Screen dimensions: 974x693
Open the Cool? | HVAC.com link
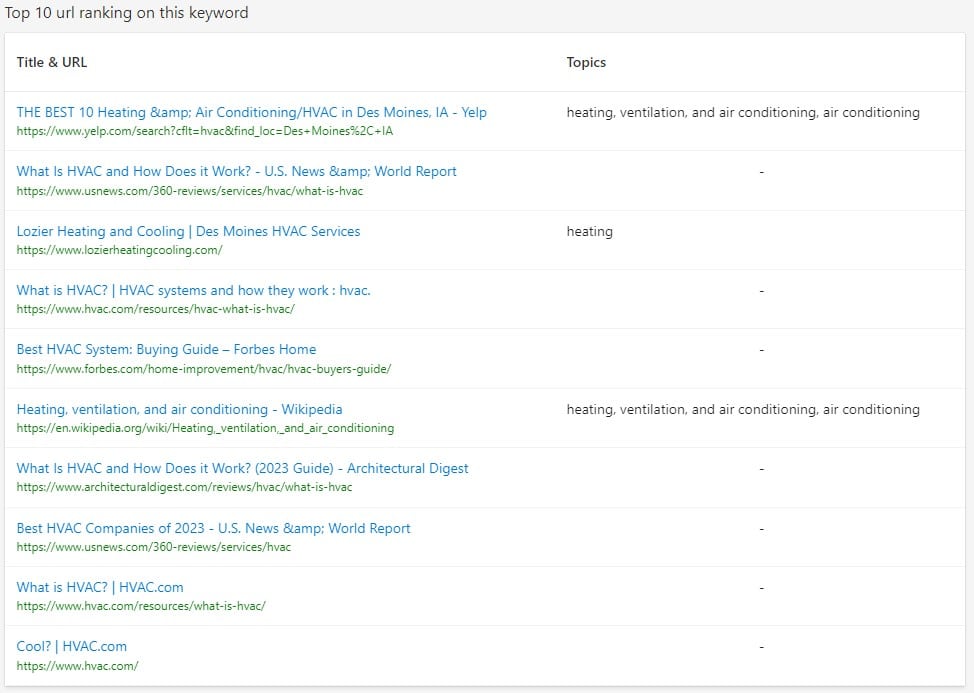[71, 646]
